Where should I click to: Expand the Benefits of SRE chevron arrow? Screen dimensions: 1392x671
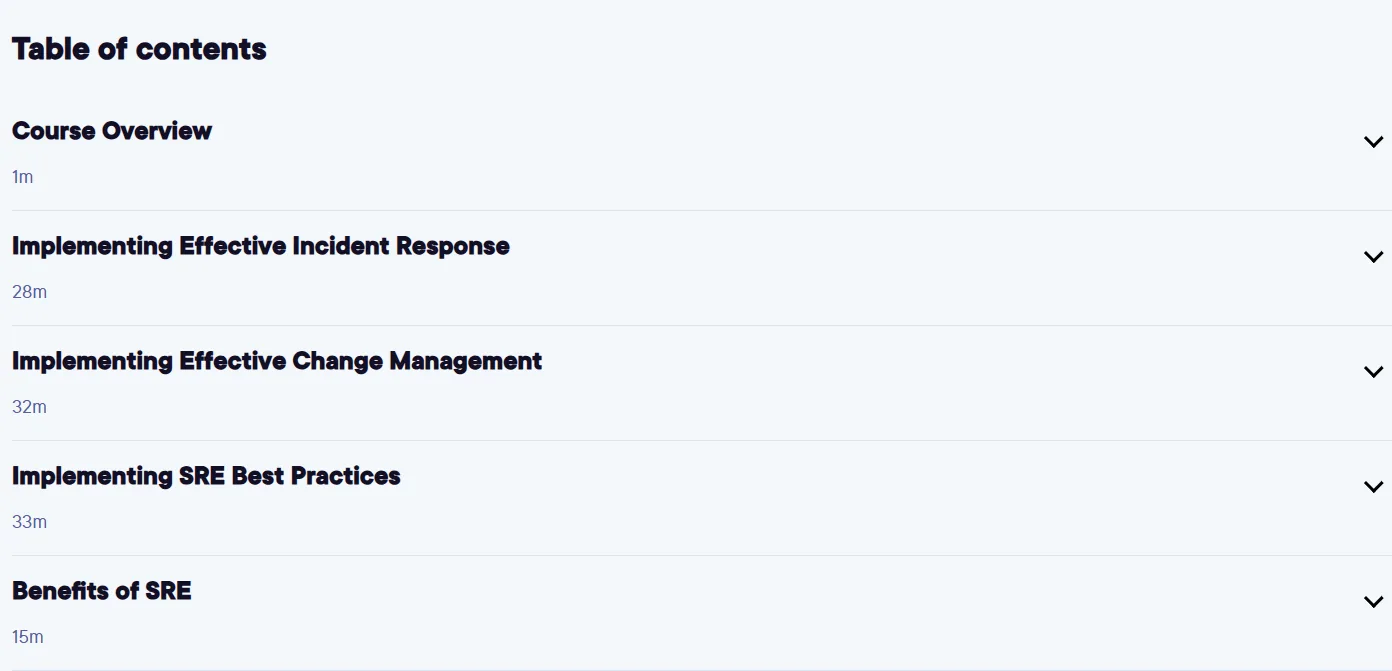click(1373, 602)
